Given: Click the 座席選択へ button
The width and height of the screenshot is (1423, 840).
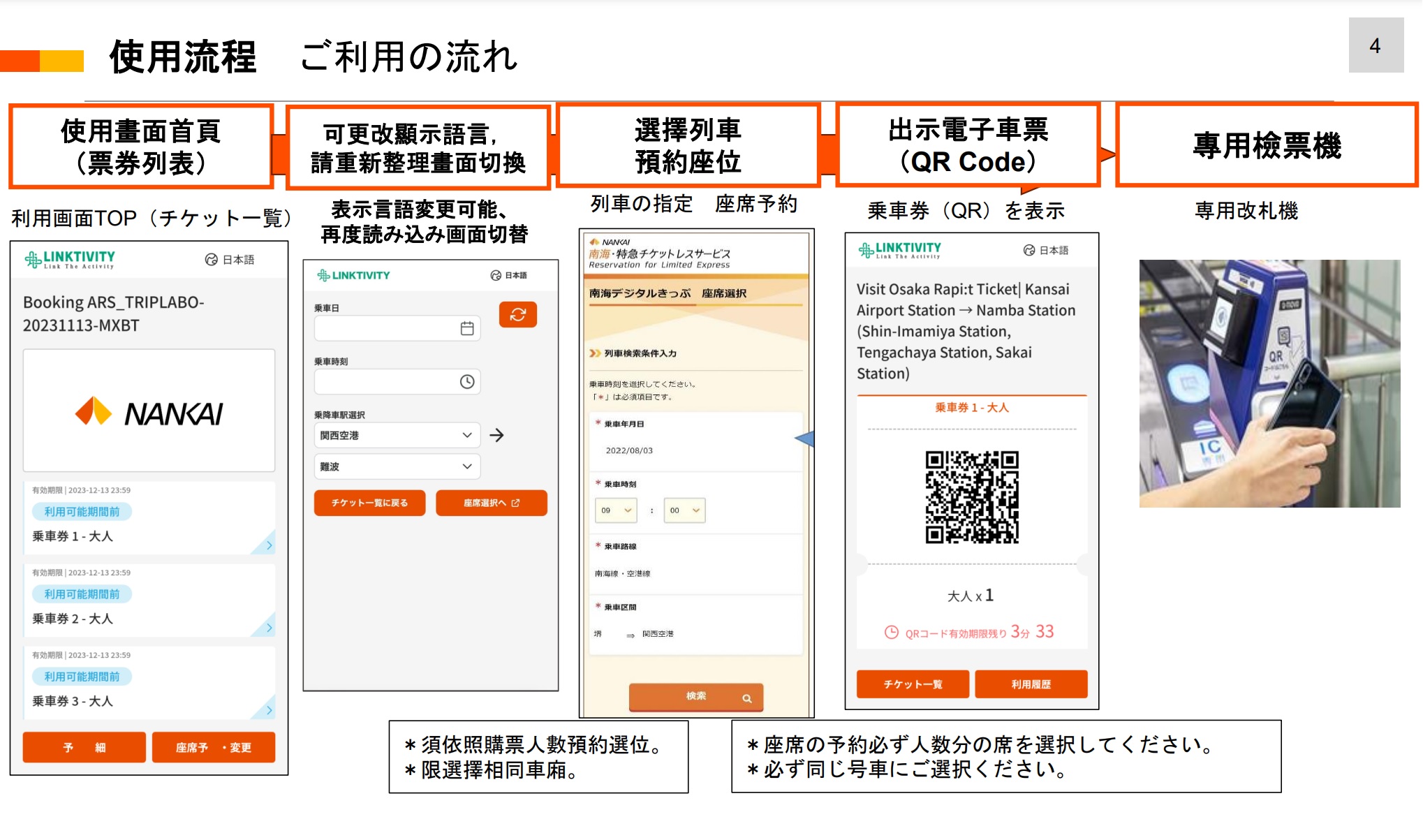Looking at the screenshot, I should [x=492, y=503].
